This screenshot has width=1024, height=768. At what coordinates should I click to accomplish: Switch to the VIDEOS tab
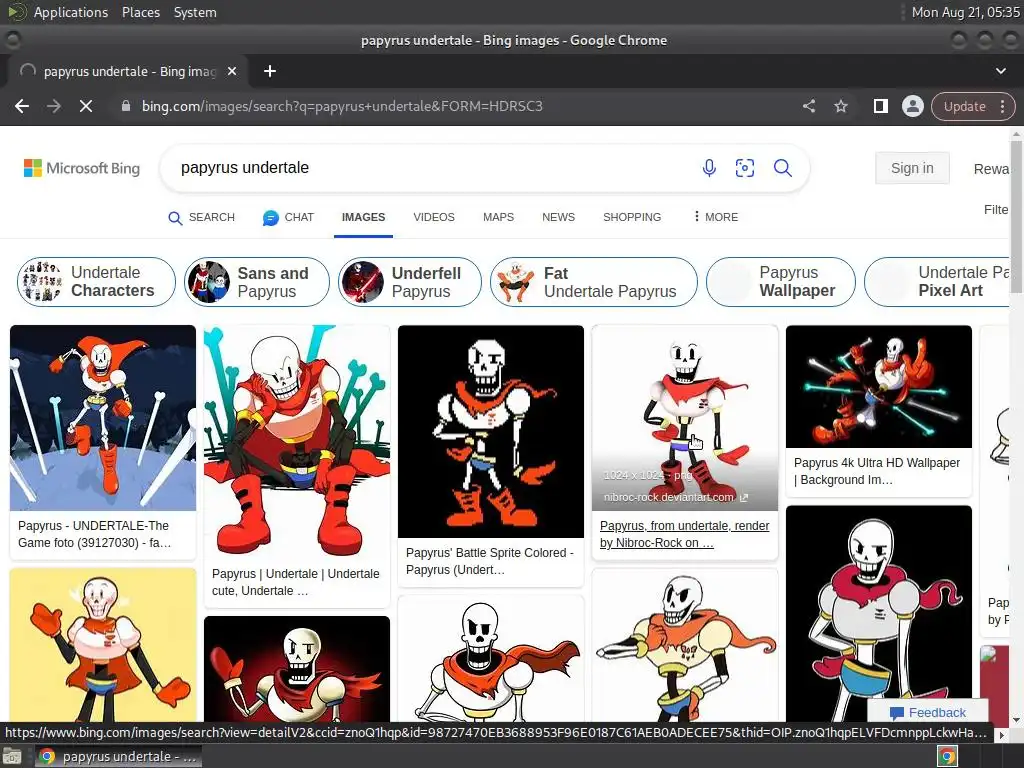click(434, 217)
